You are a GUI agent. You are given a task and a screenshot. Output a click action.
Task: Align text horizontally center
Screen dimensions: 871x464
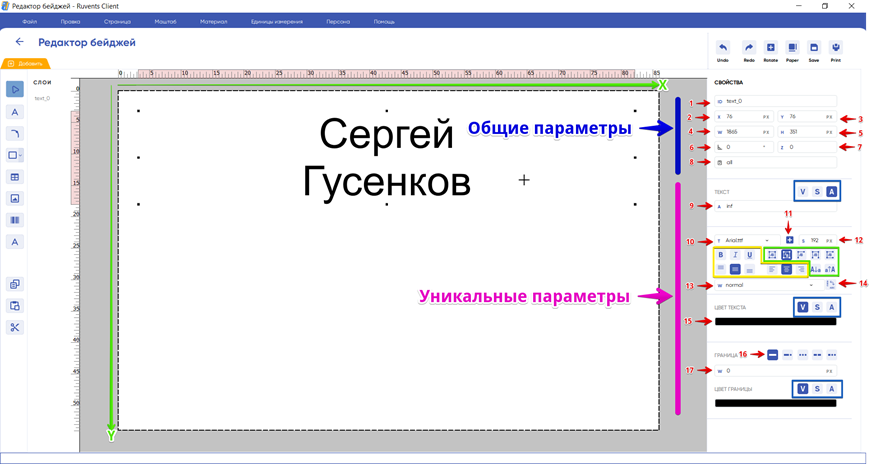point(786,270)
